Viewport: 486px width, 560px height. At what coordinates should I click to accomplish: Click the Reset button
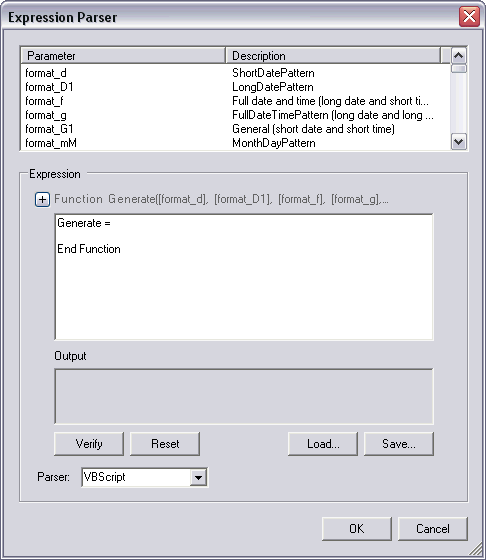[x=165, y=444]
